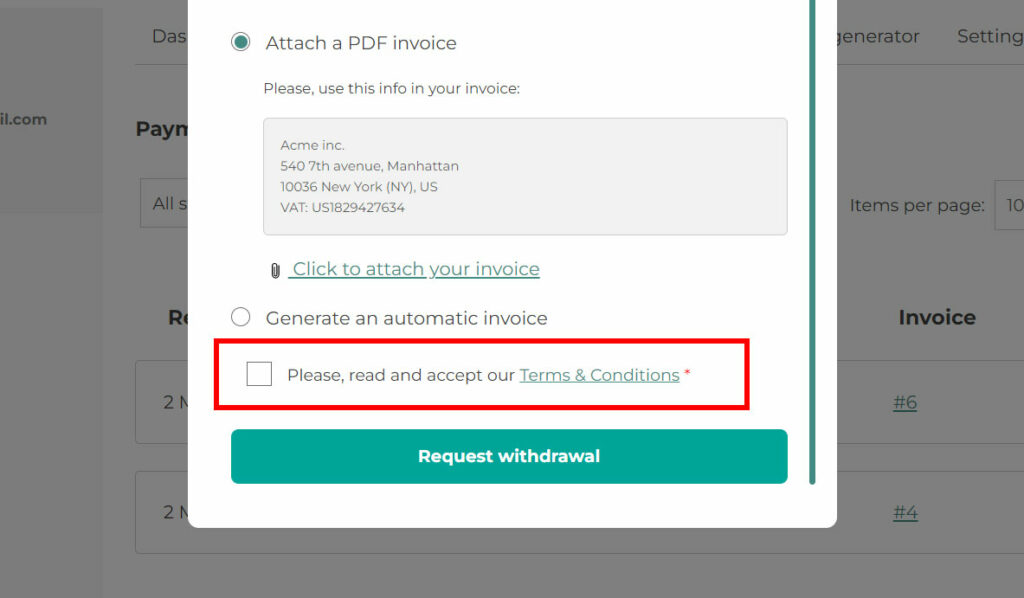Choose Generate an automatic invoice radio

240,317
